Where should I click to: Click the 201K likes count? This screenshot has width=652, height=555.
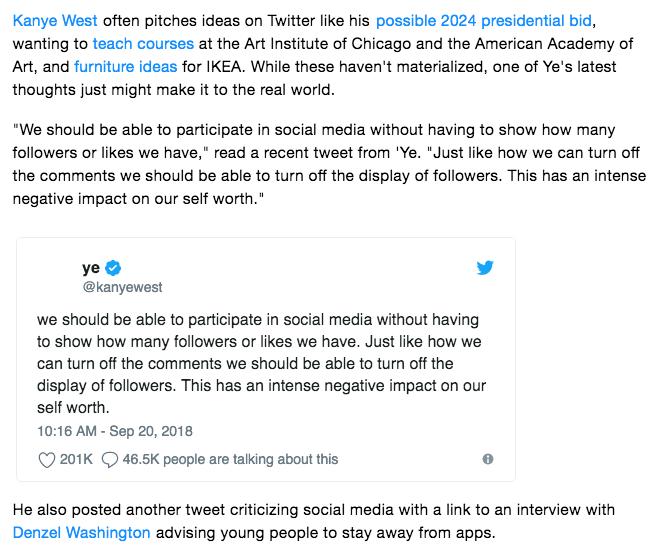[x=76, y=459]
